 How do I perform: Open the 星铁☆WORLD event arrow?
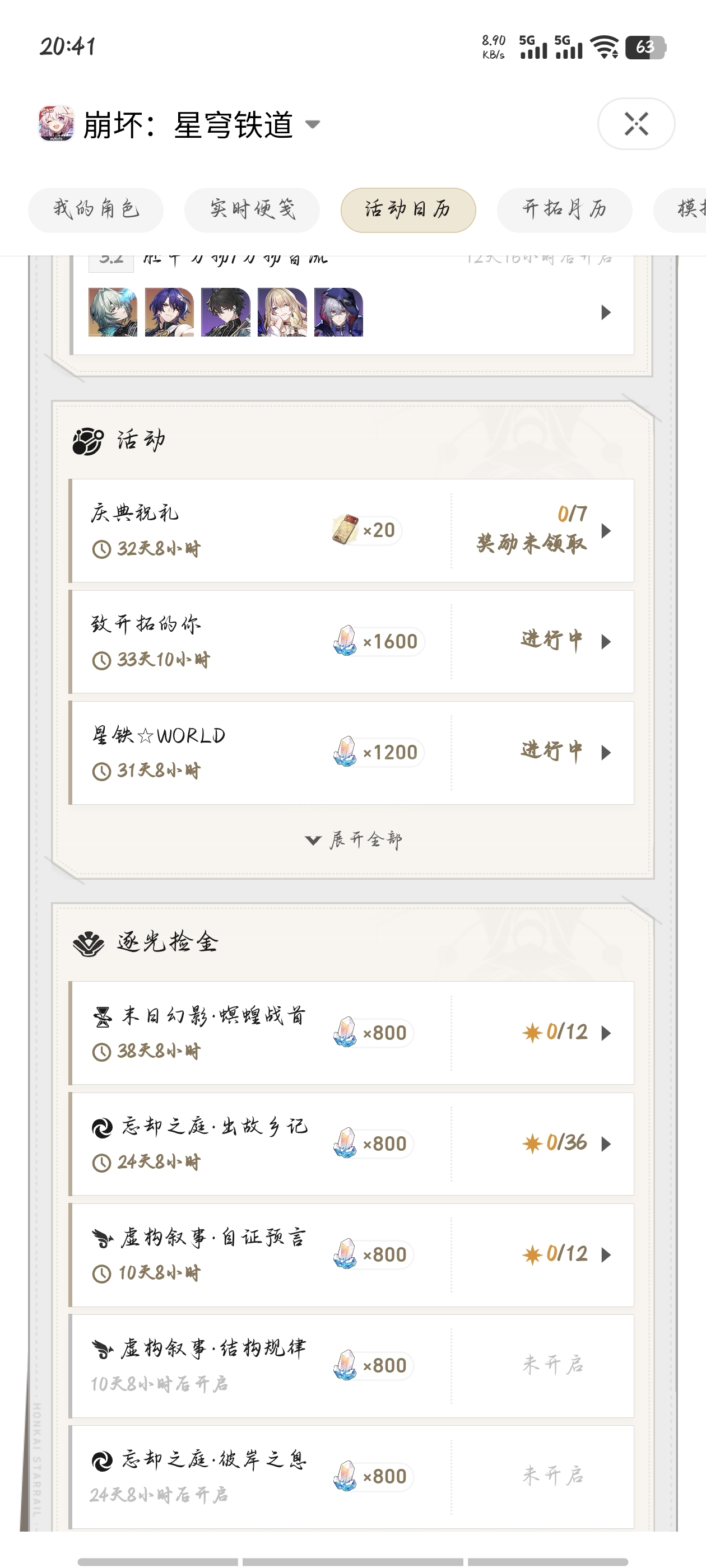tap(606, 752)
